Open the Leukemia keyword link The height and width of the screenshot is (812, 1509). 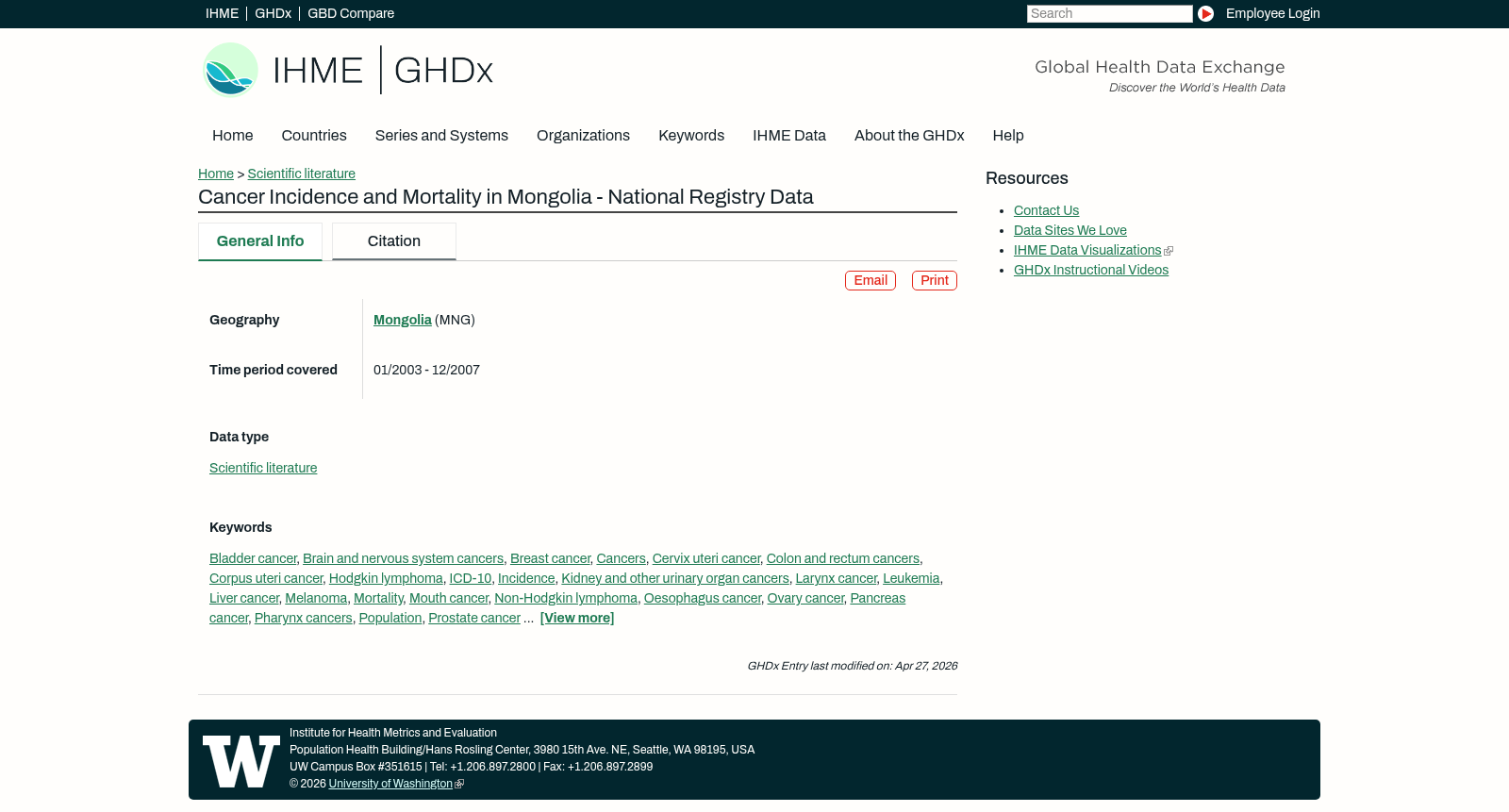[911, 578]
